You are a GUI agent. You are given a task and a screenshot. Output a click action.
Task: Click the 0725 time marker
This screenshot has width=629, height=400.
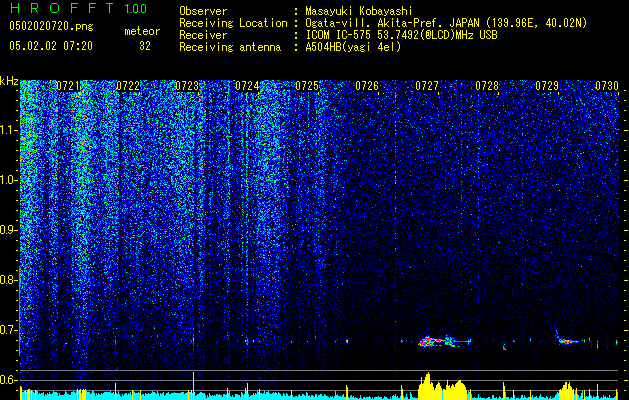(x=307, y=86)
